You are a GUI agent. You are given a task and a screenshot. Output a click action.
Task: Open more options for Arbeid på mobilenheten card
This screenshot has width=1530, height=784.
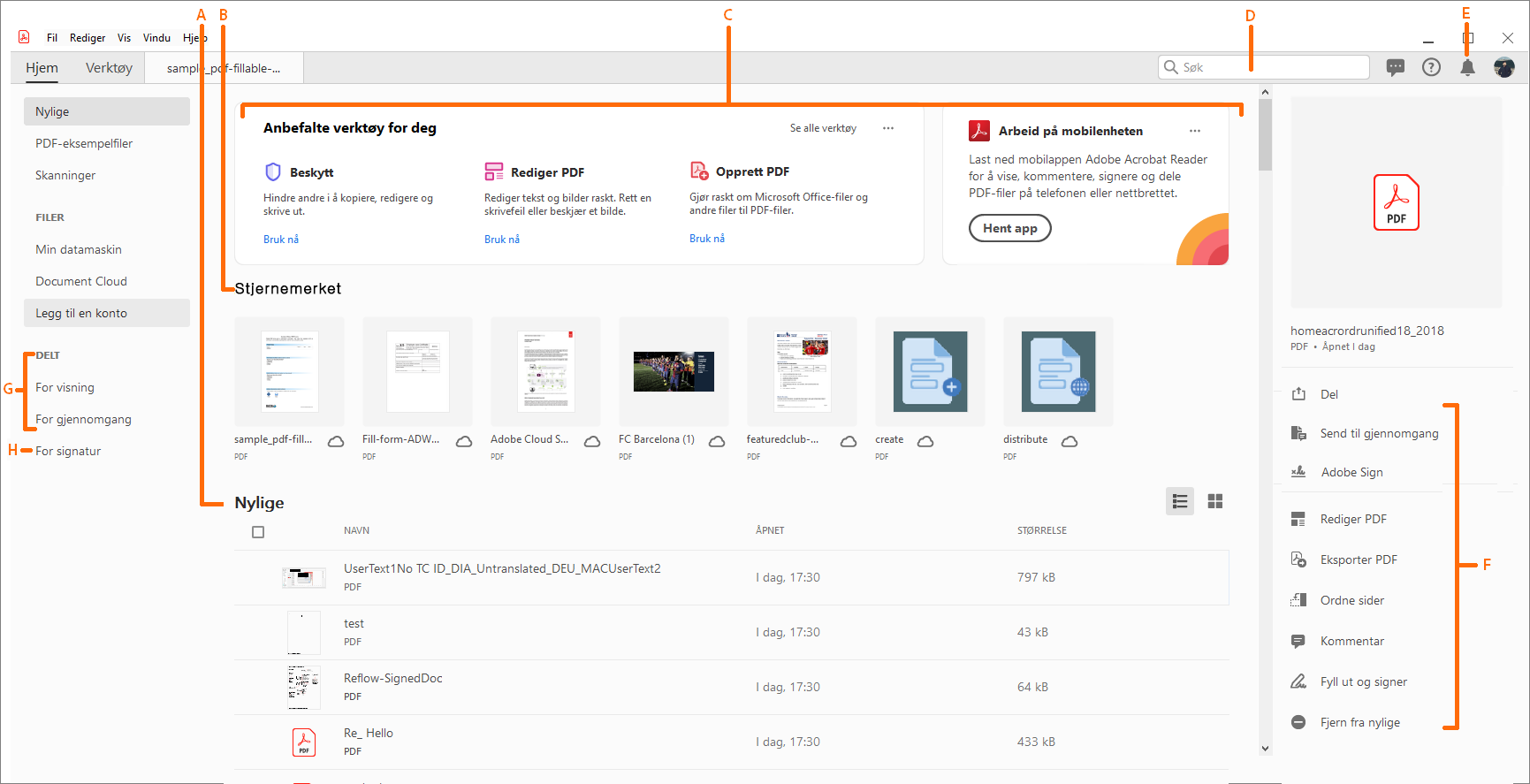pos(1195,131)
